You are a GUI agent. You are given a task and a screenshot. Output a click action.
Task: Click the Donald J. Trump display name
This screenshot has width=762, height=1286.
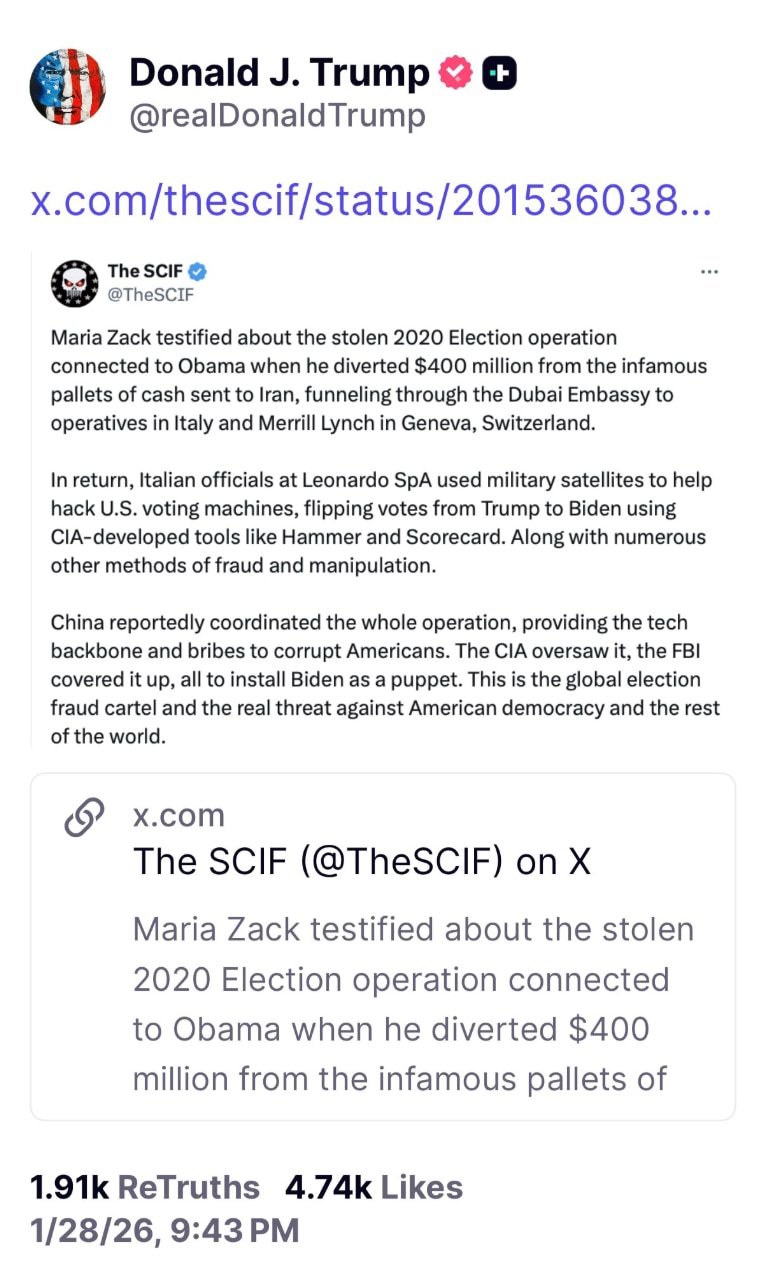(x=278, y=71)
